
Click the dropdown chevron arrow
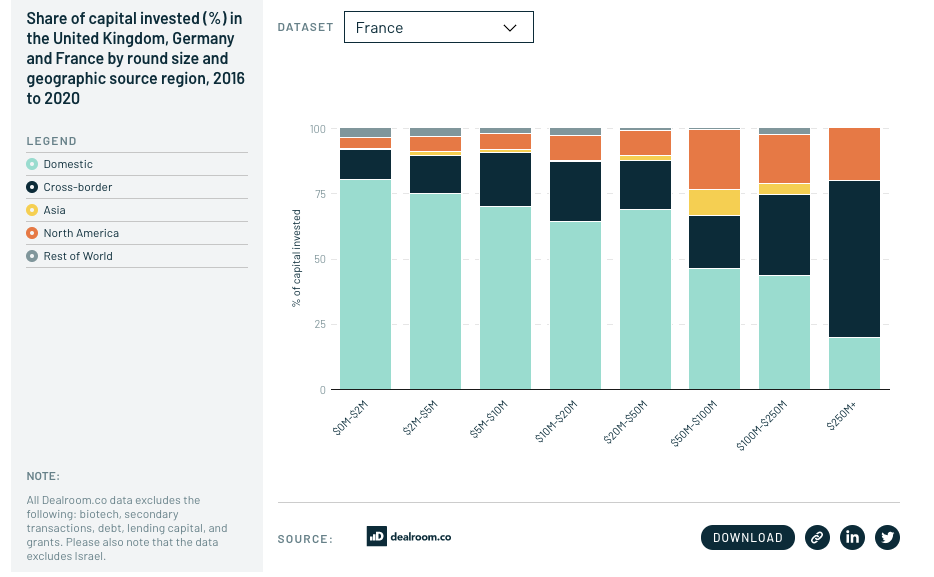(x=510, y=28)
